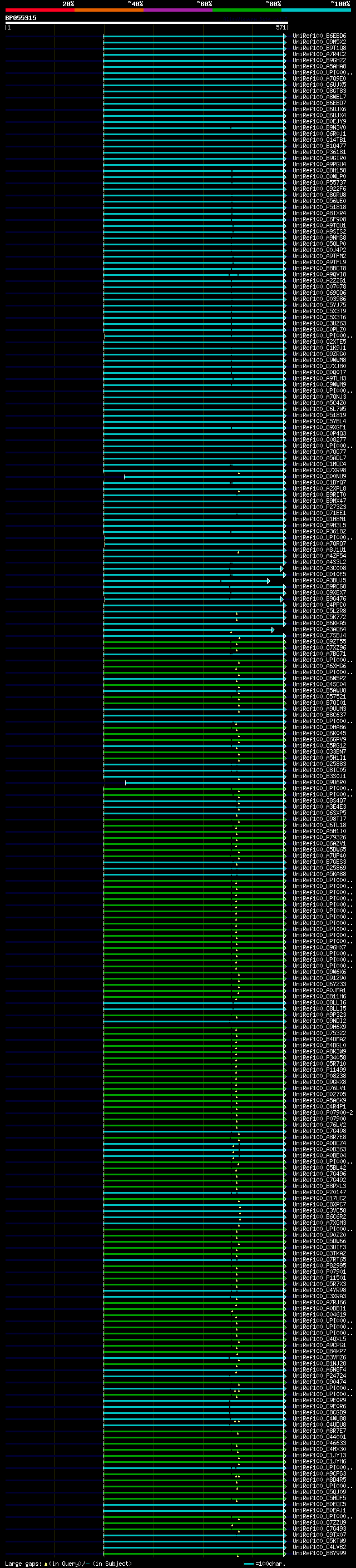Click the orange ~40% identity legend bar
The image size is (356, 1568).
tap(109, 10)
